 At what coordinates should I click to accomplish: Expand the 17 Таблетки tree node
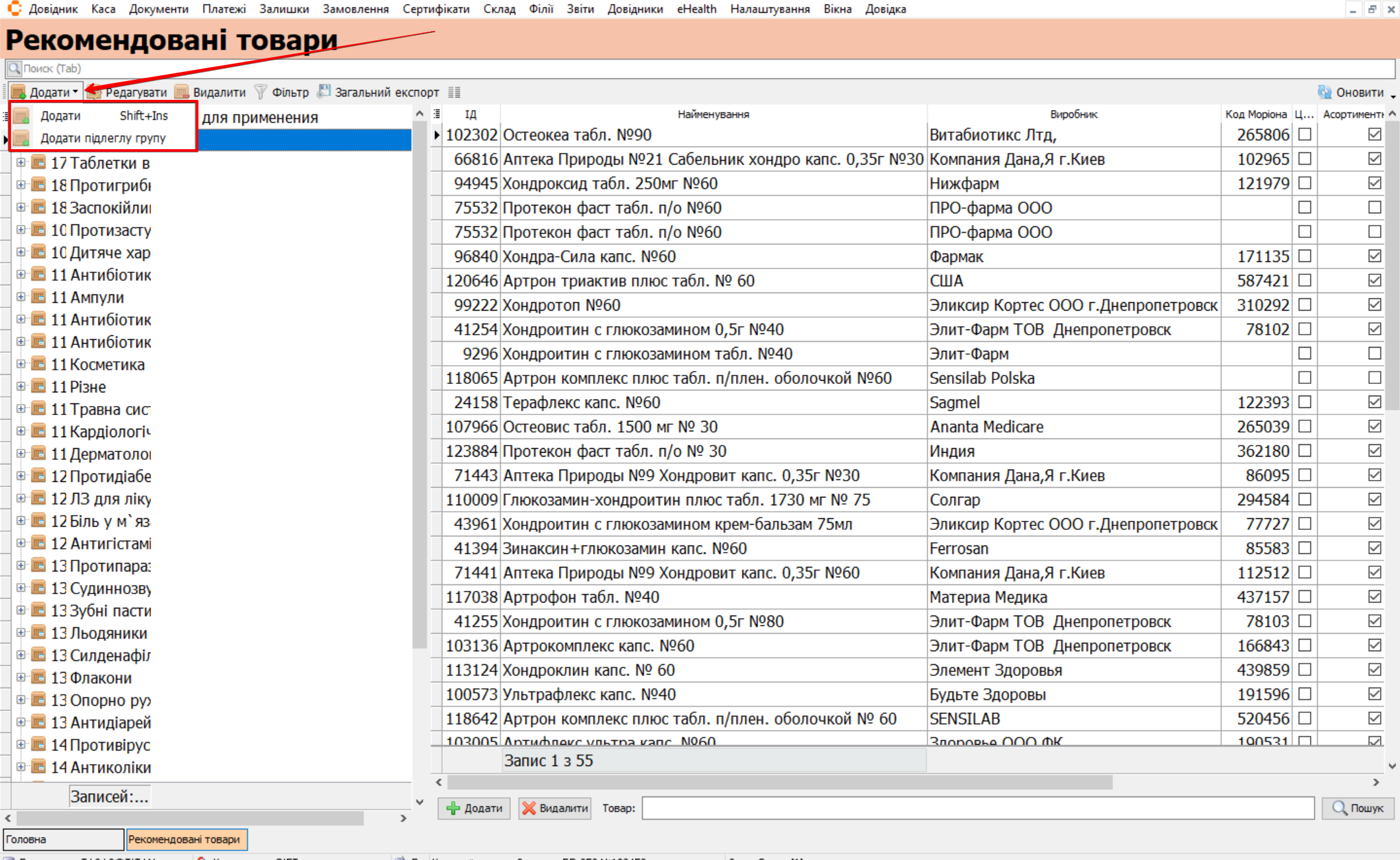coord(21,162)
